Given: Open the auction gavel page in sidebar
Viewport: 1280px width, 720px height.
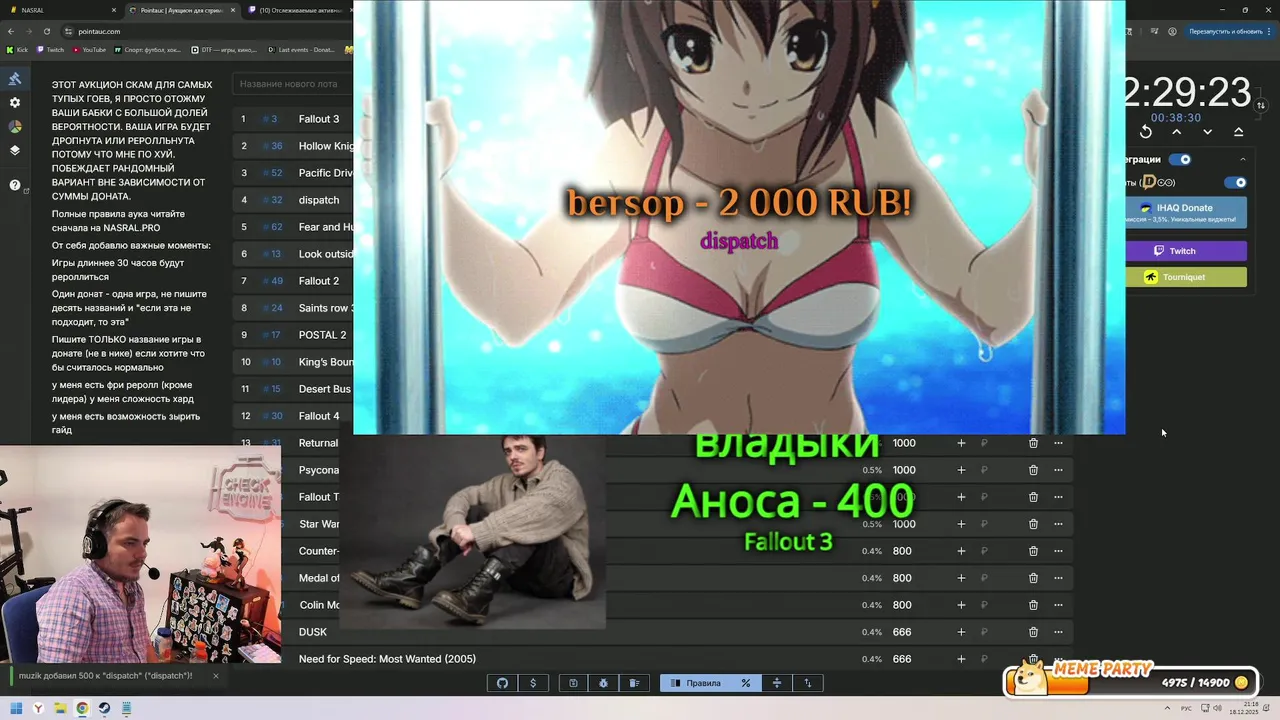Looking at the screenshot, I should pyautogui.click(x=15, y=79).
